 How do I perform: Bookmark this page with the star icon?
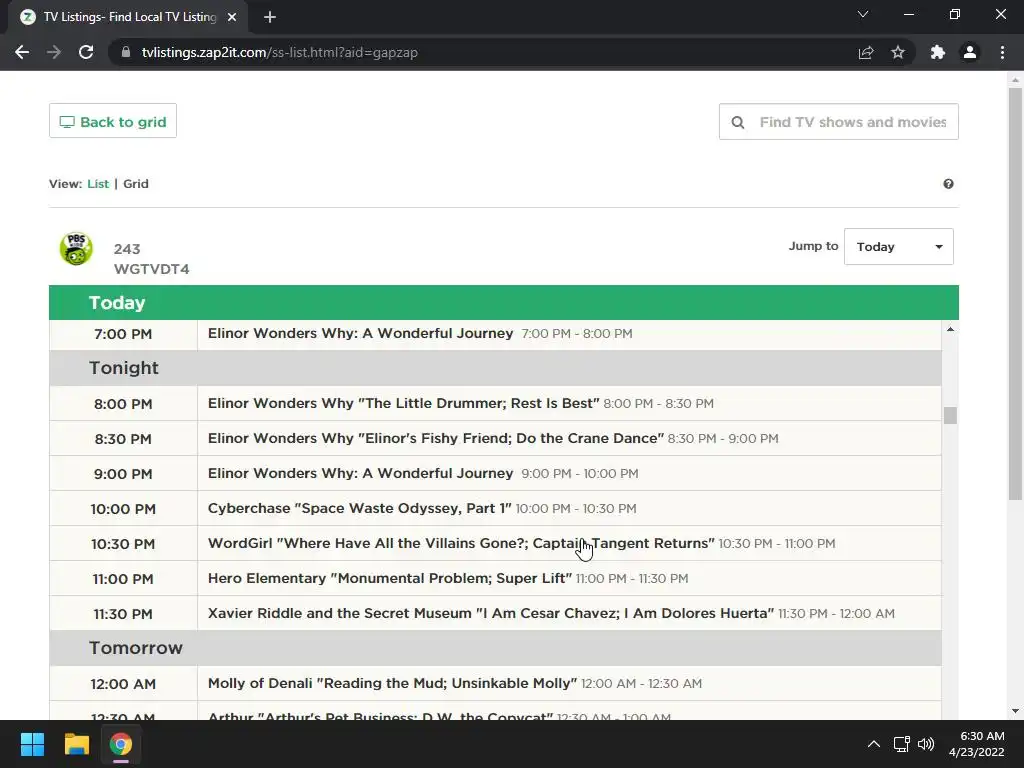pos(898,52)
